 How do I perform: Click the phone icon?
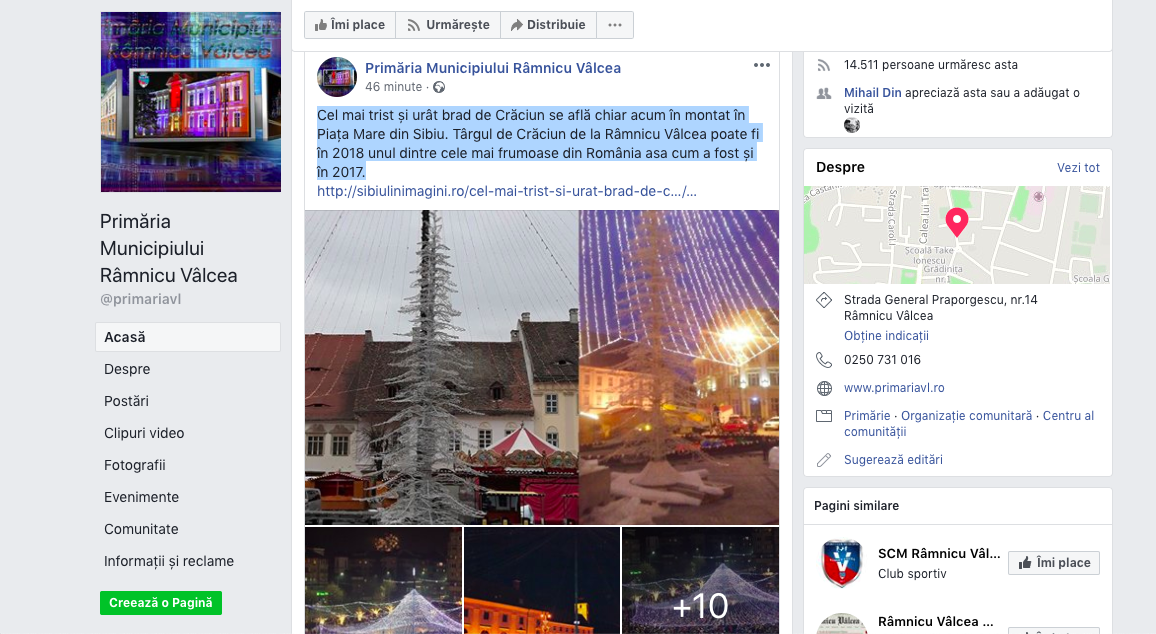824,360
